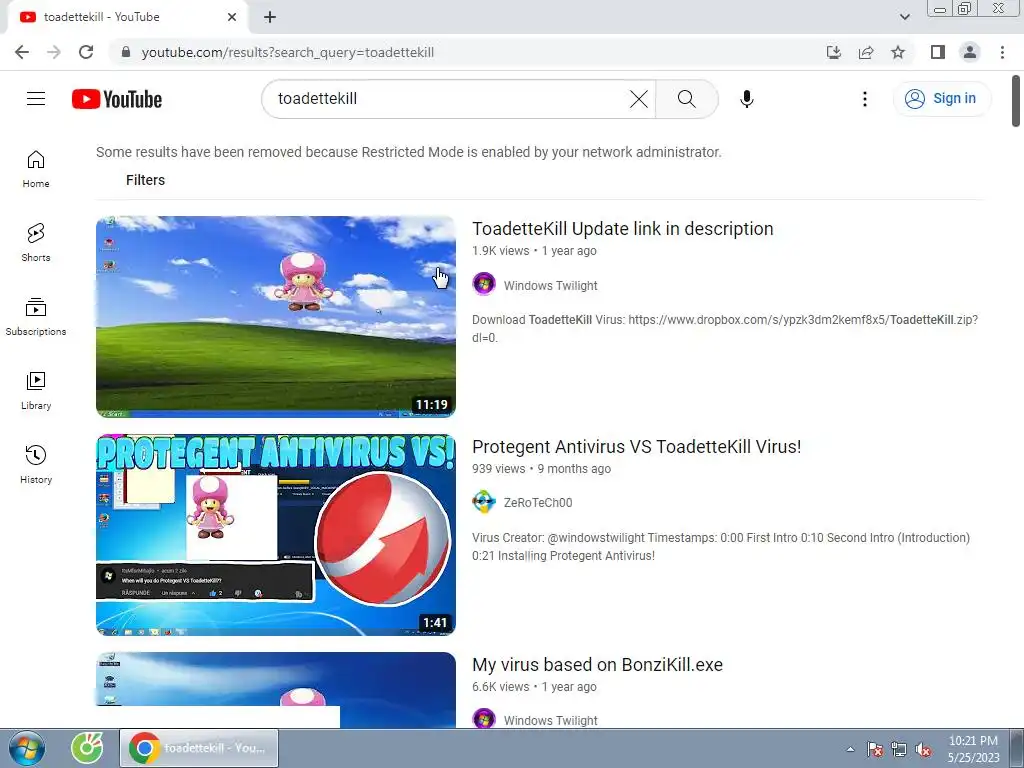Open the Windows Start button
This screenshot has width=1024, height=768.
[27, 748]
